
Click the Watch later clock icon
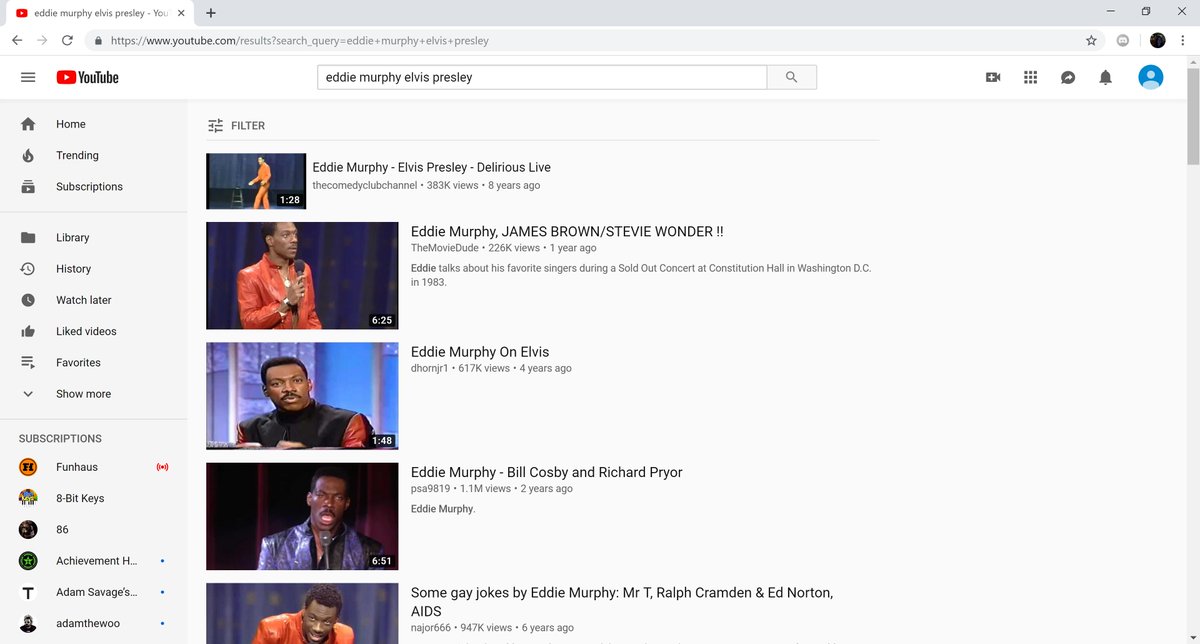28,300
